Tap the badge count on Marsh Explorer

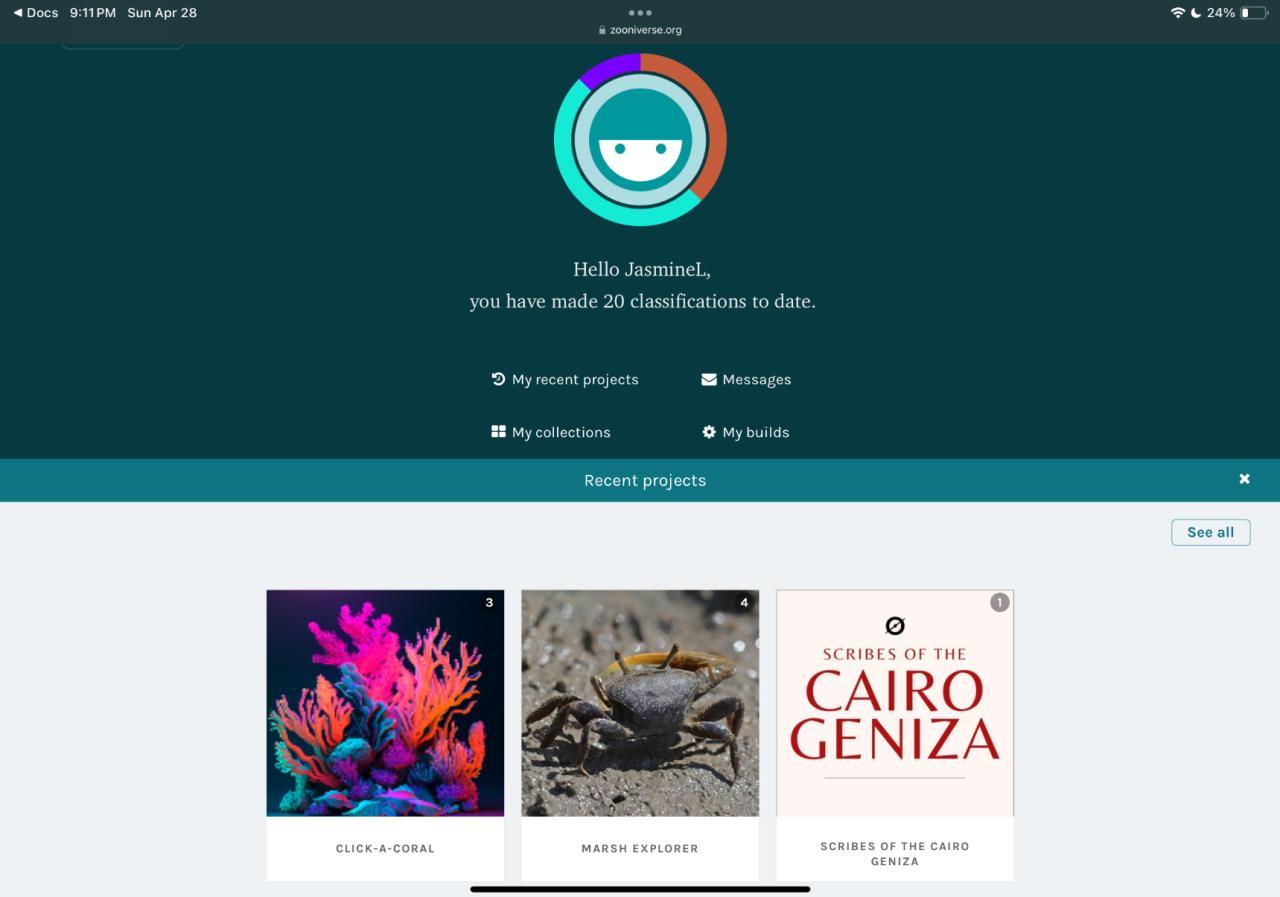pyautogui.click(x=743, y=602)
